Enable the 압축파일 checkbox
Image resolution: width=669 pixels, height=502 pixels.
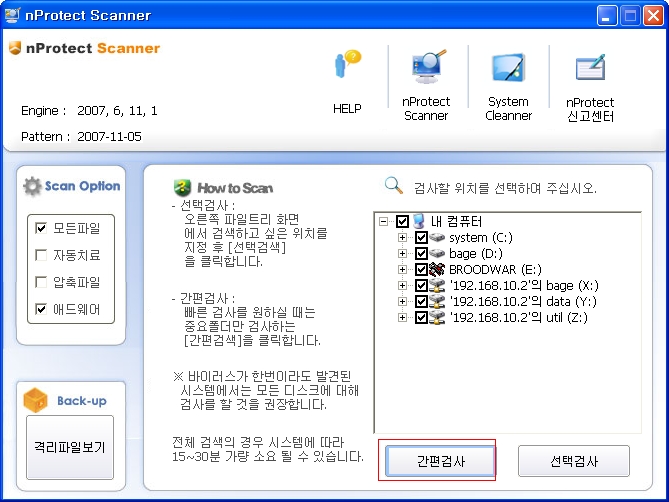(41, 282)
